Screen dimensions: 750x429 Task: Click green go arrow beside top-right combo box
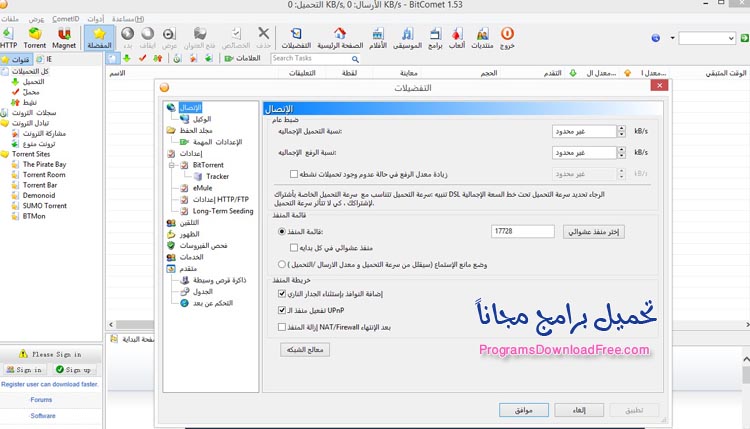pyautogui.click(x=745, y=38)
